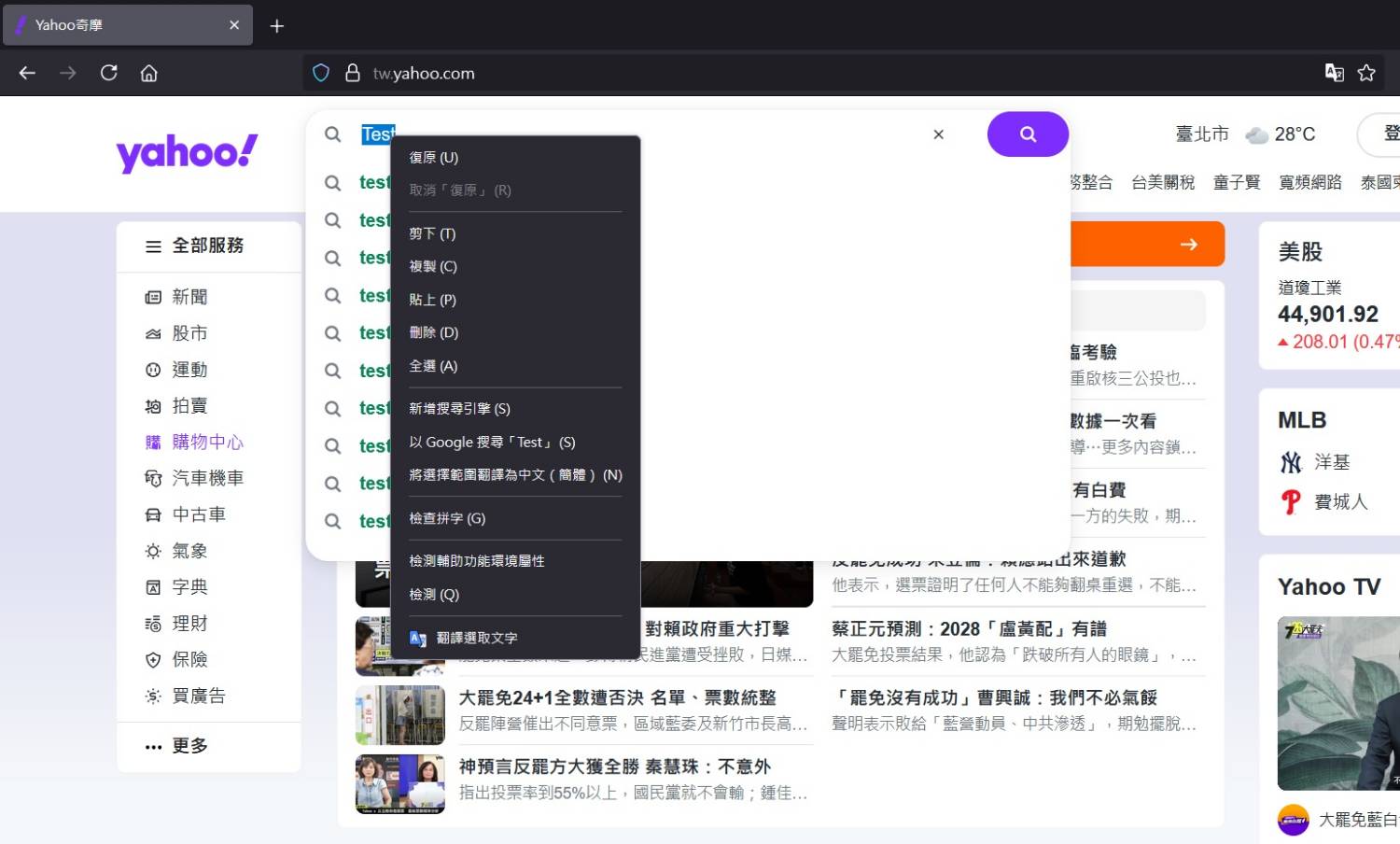Click the 理財 sidebar icon

(153, 624)
